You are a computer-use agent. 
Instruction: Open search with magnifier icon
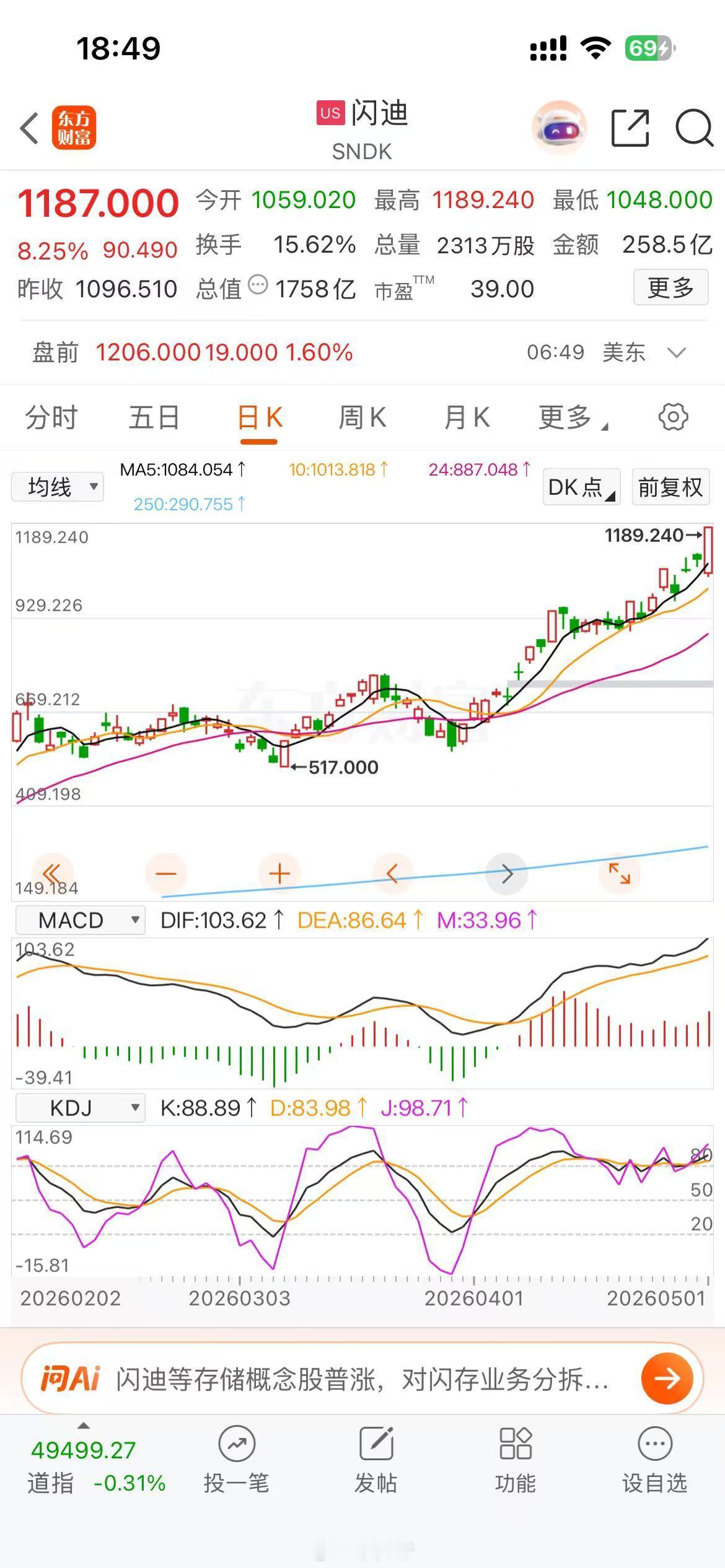tap(694, 128)
